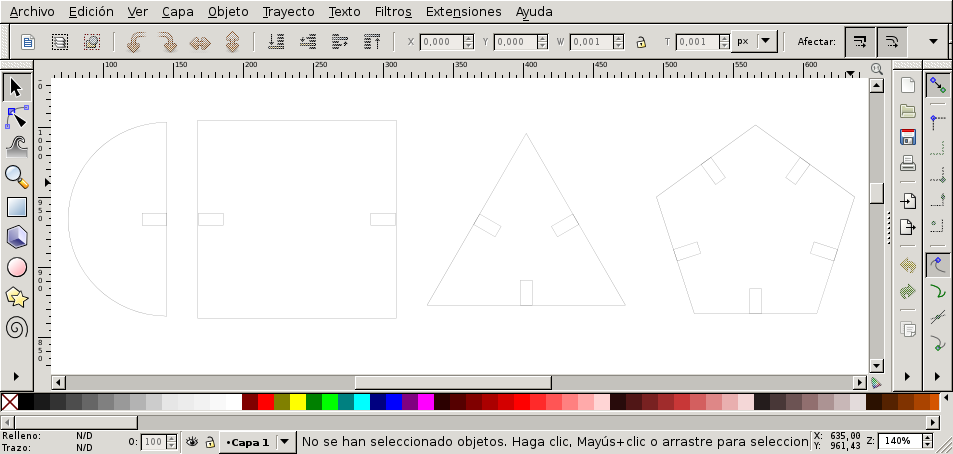Screen dimensions: 953x454
Task: Open the Filtros menu
Action: coord(393,12)
